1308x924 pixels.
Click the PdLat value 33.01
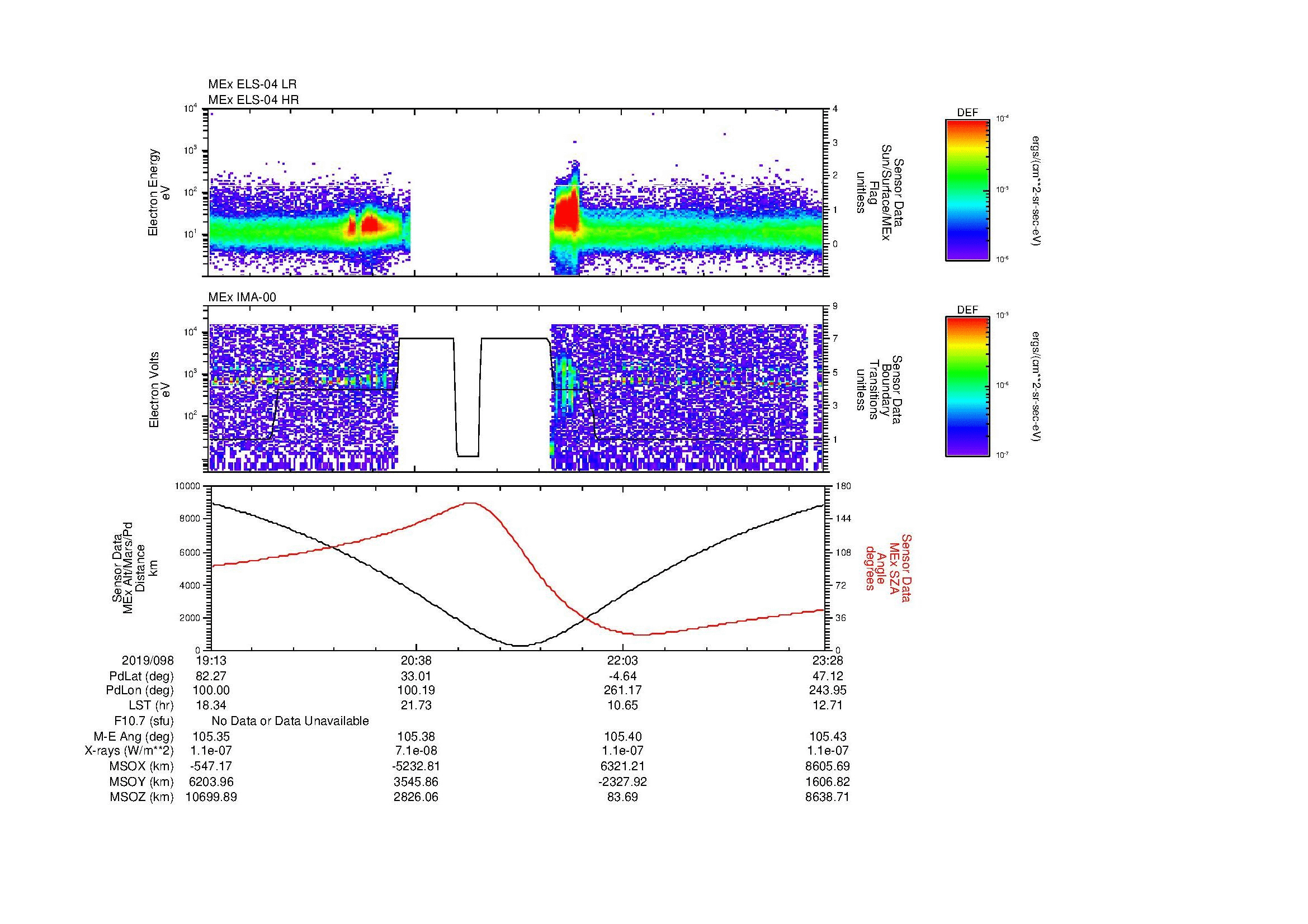(x=417, y=676)
